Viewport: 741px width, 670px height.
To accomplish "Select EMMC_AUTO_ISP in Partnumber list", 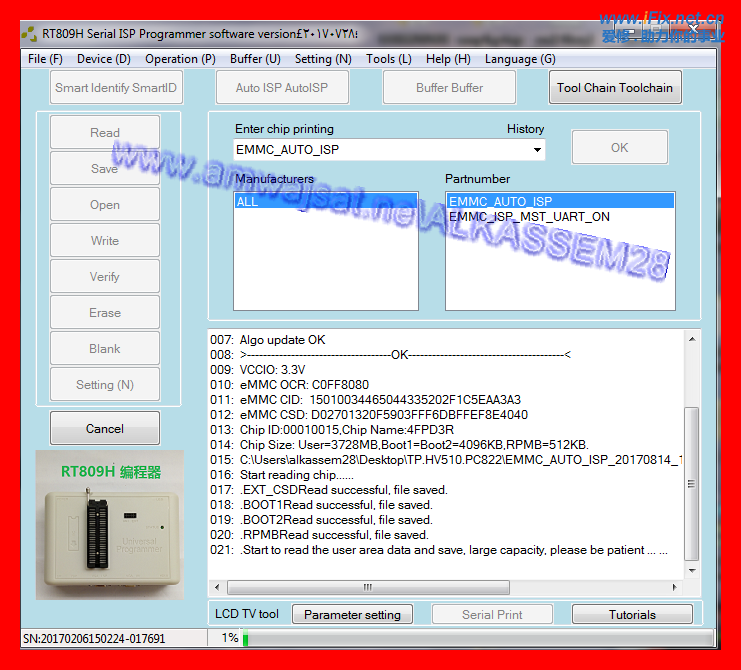I will [500, 202].
